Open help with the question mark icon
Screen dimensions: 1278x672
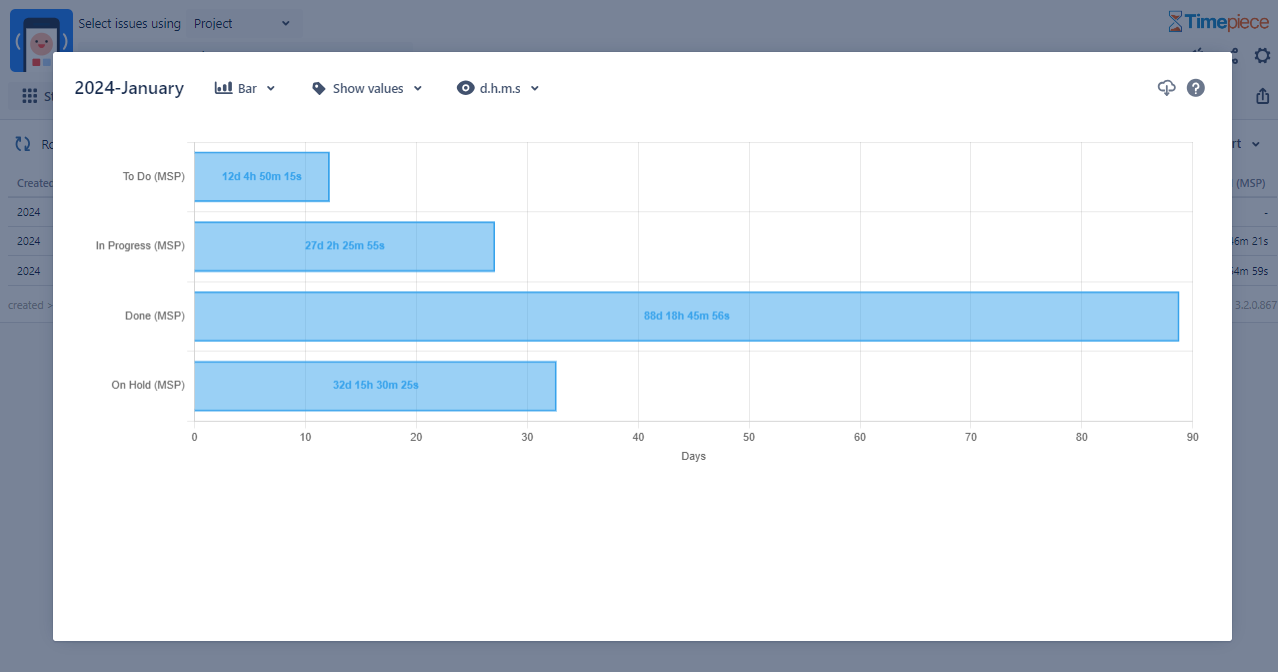[1196, 88]
